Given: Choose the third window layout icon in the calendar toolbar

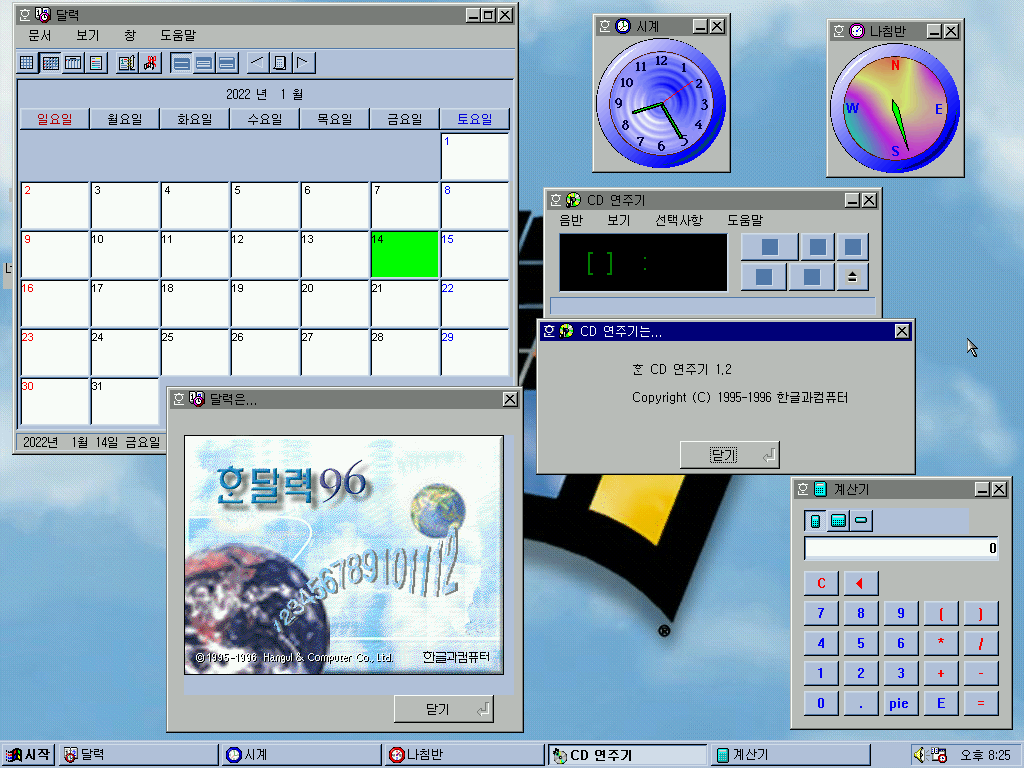Looking at the screenshot, I should tap(227, 63).
